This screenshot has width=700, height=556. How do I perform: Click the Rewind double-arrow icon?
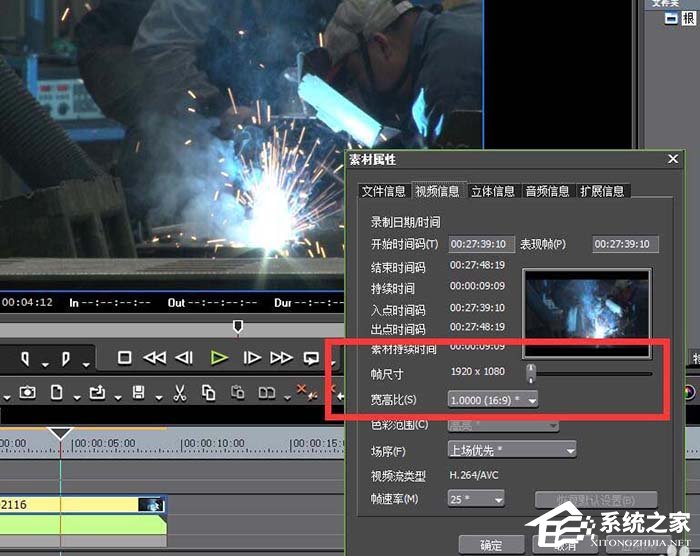pos(155,357)
